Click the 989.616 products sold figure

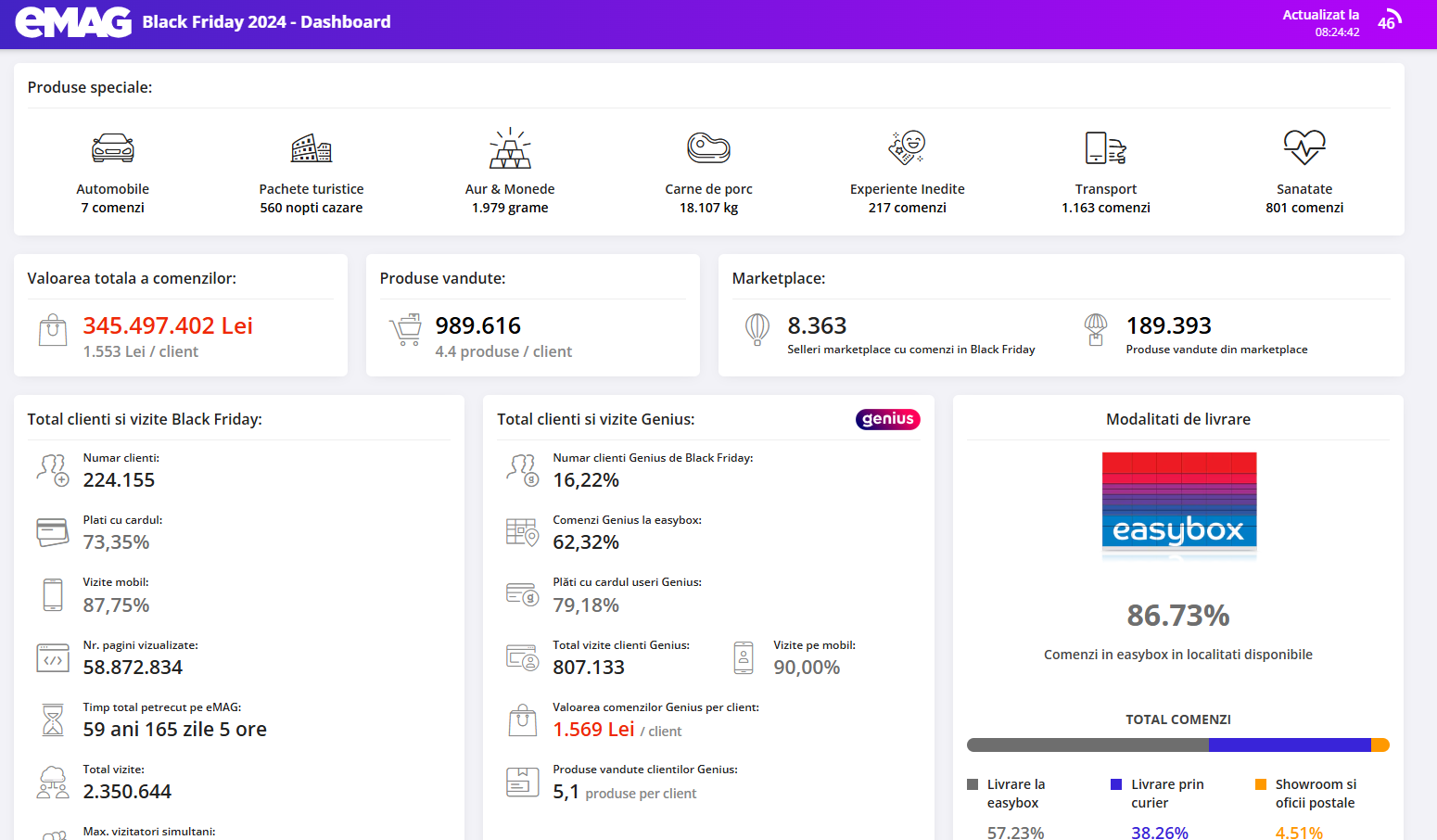[x=478, y=325]
